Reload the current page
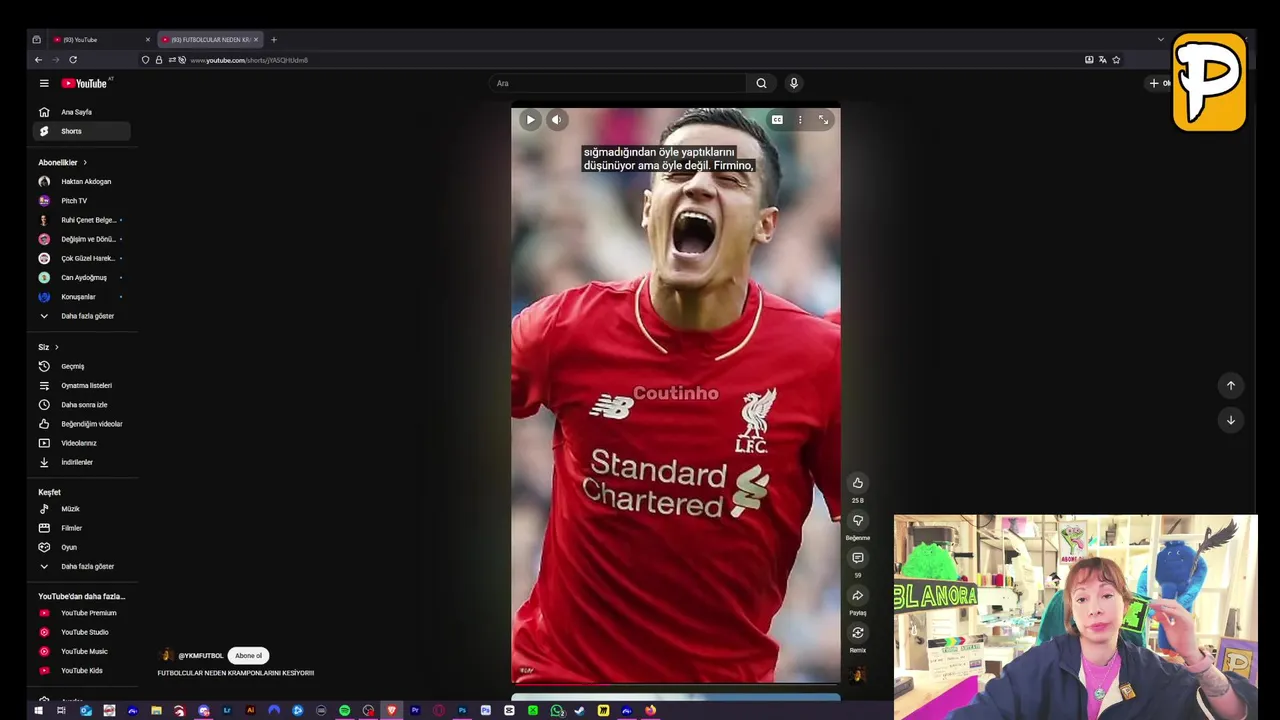This screenshot has width=1280, height=720. point(73,60)
